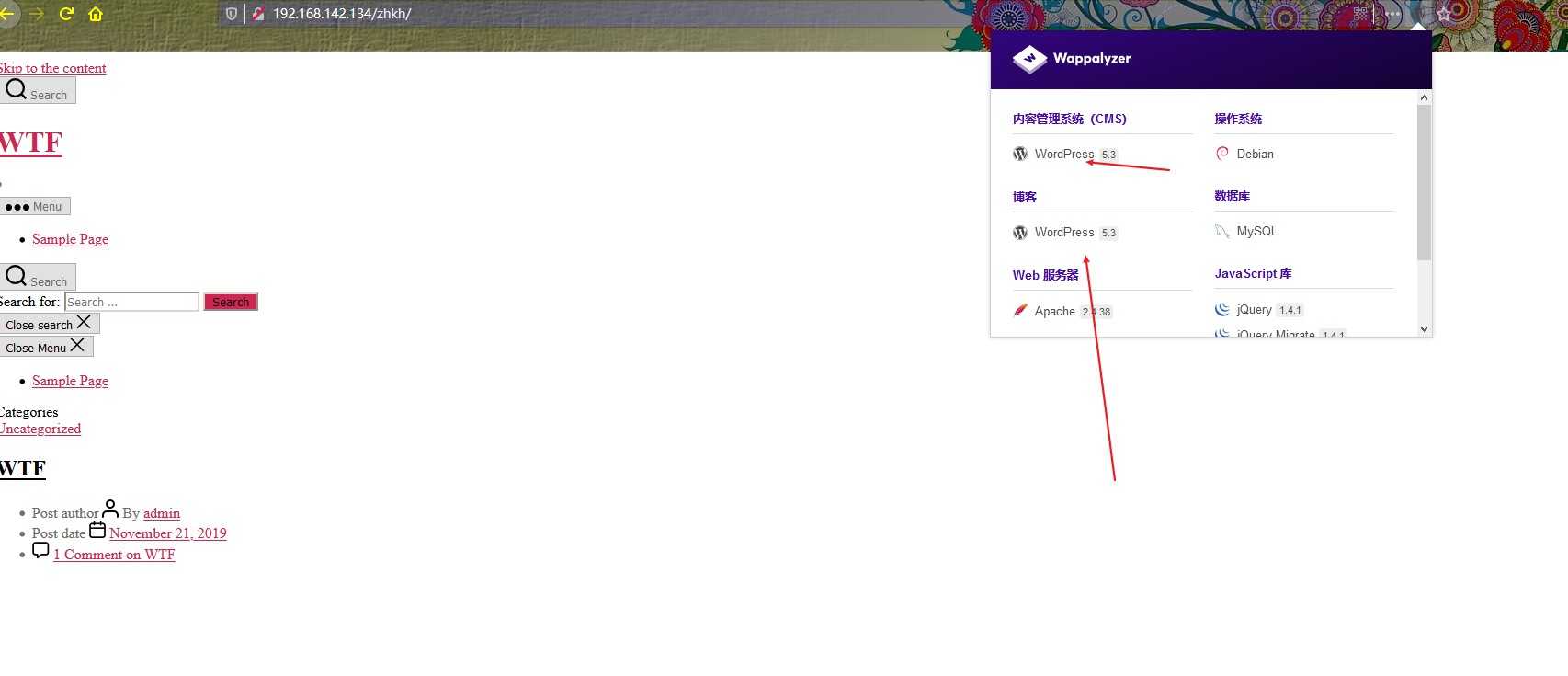Click the jQuery 1.4.1 entry
Viewport: 1568px width, 676px height.
(1259, 310)
